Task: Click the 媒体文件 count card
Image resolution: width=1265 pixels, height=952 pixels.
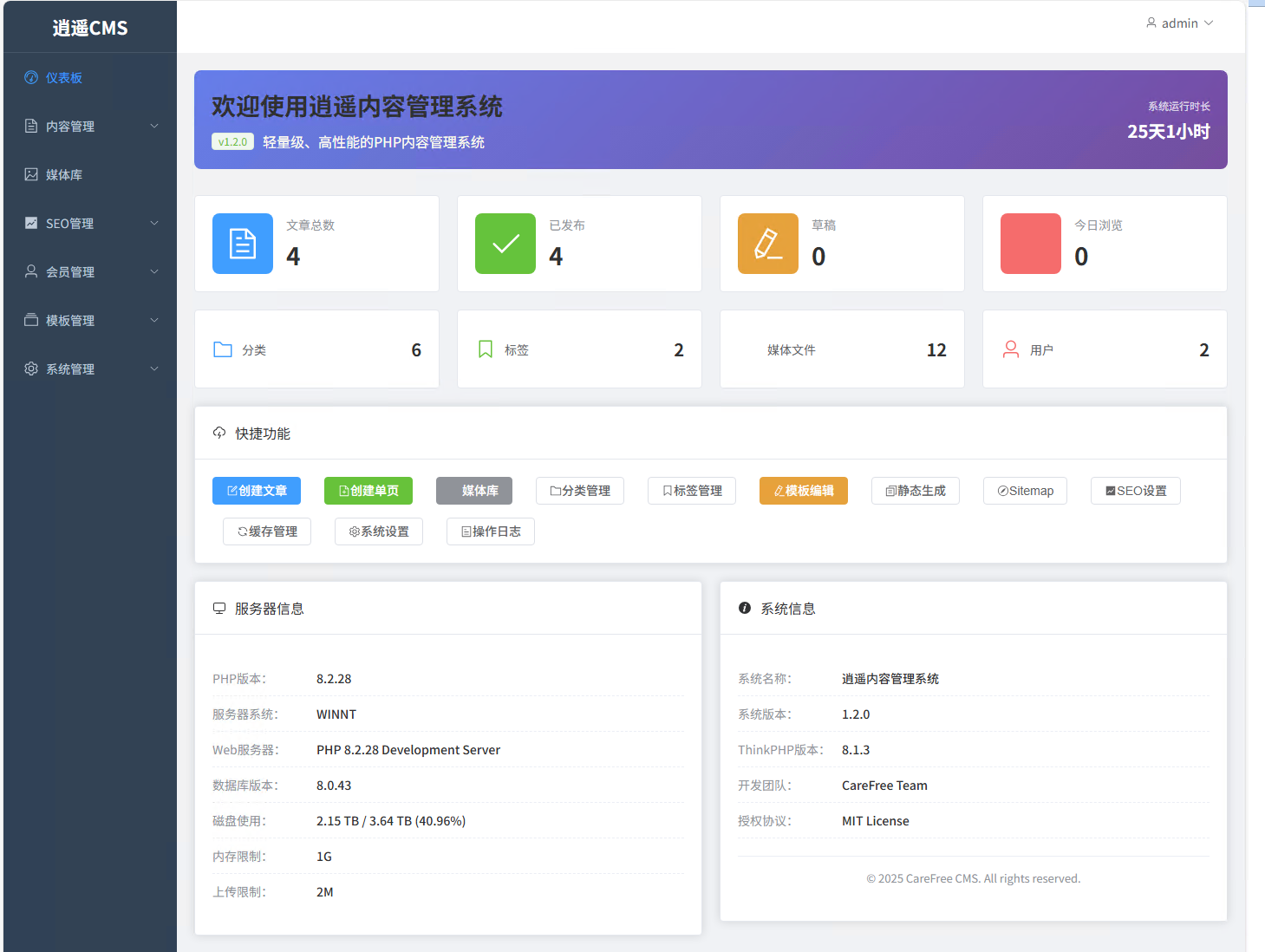Action: 842,349
